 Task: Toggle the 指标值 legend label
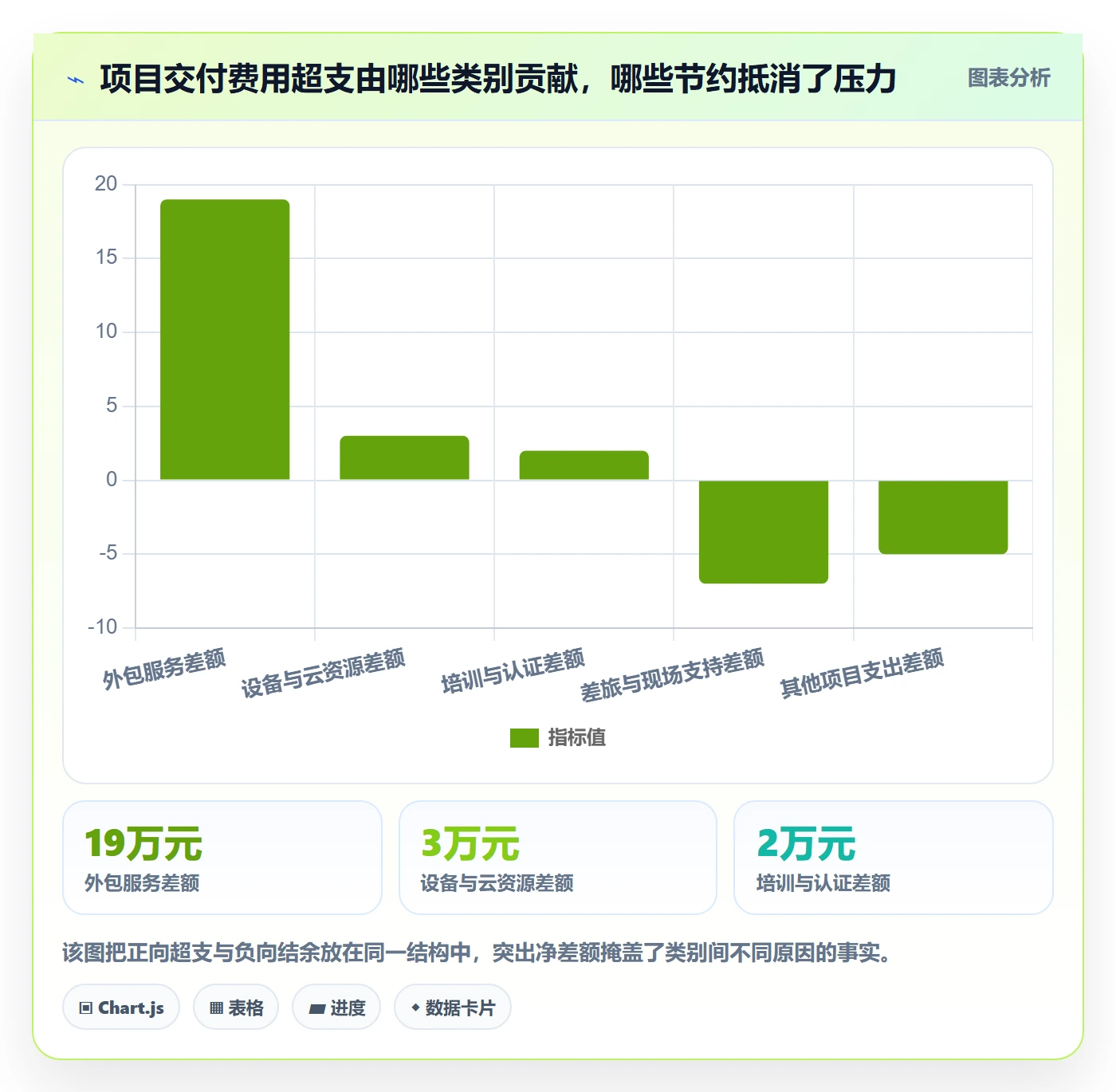point(577,738)
